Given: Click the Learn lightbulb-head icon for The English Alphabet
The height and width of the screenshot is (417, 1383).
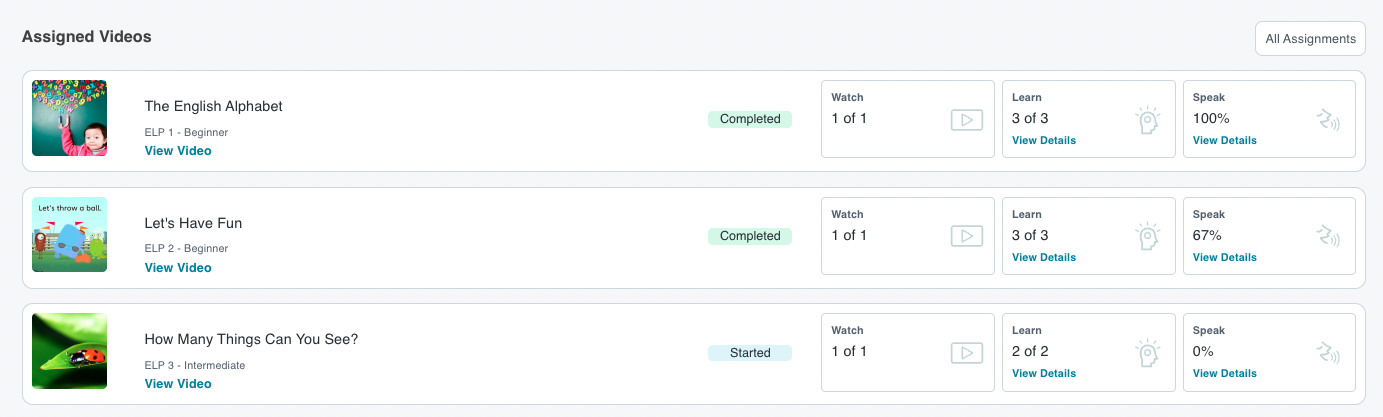Looking at the screenshot, I should (1147, 120).
